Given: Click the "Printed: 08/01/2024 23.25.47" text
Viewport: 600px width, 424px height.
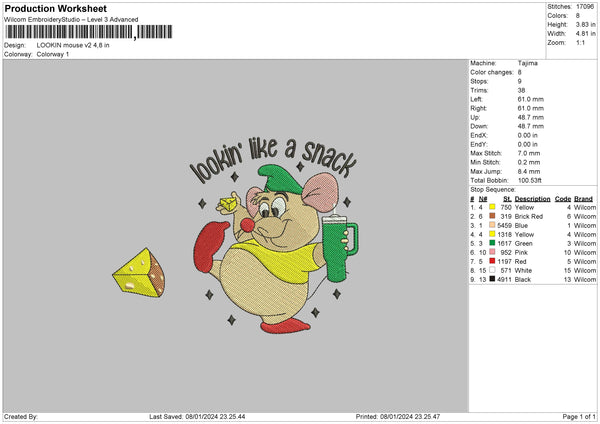Looking at the screenshot, I should coord(398,417).
